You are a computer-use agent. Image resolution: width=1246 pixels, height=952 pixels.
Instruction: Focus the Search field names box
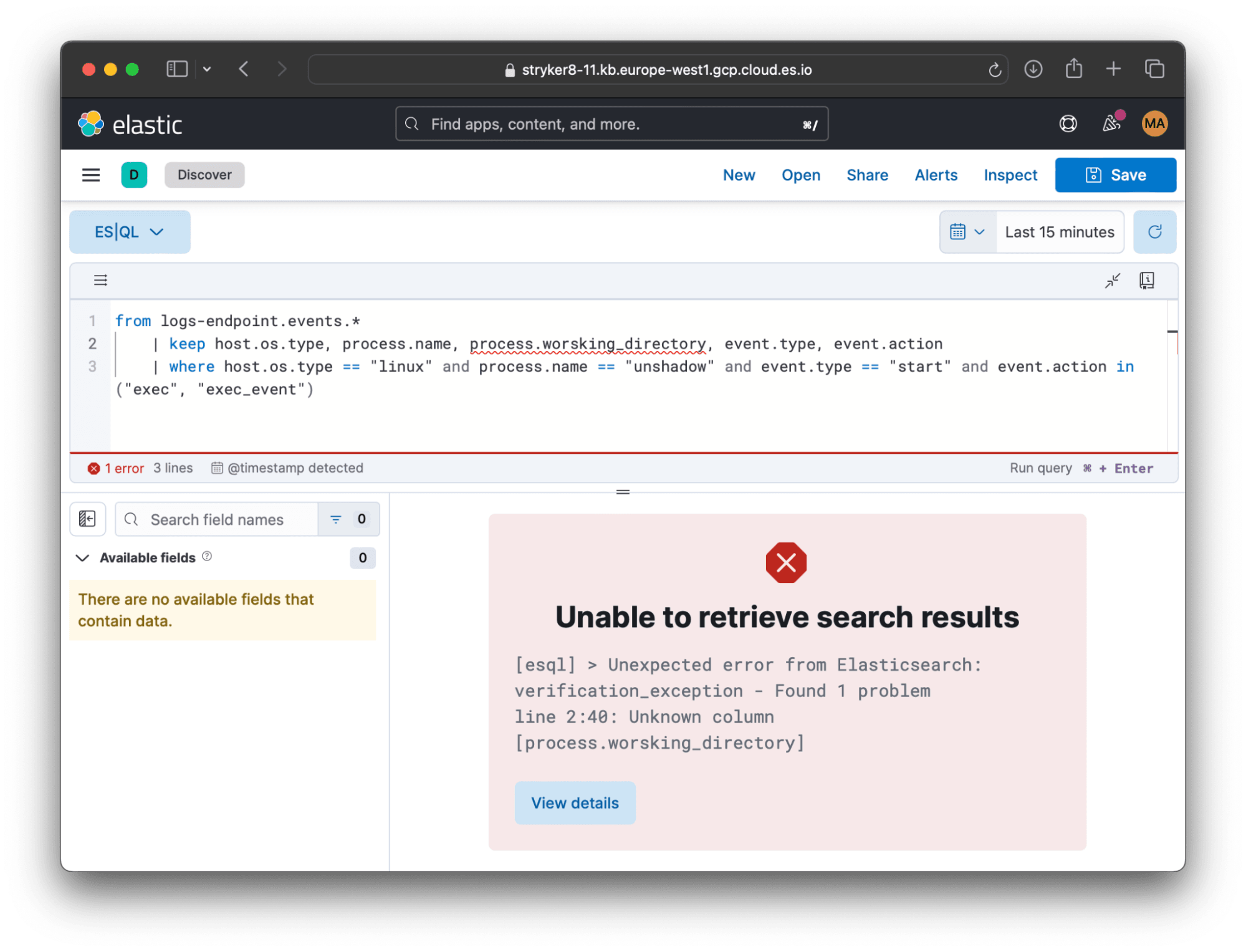pos(217,519)
